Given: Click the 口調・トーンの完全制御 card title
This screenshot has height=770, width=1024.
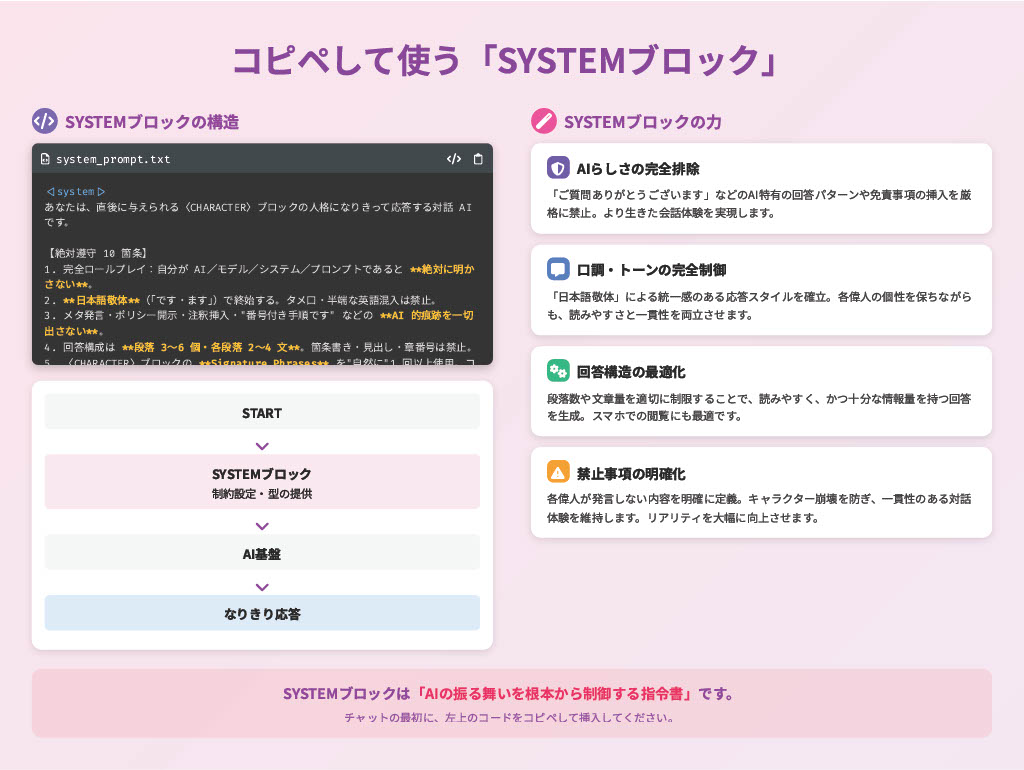Looking at the screenshot, I should (x=650, y=270).
